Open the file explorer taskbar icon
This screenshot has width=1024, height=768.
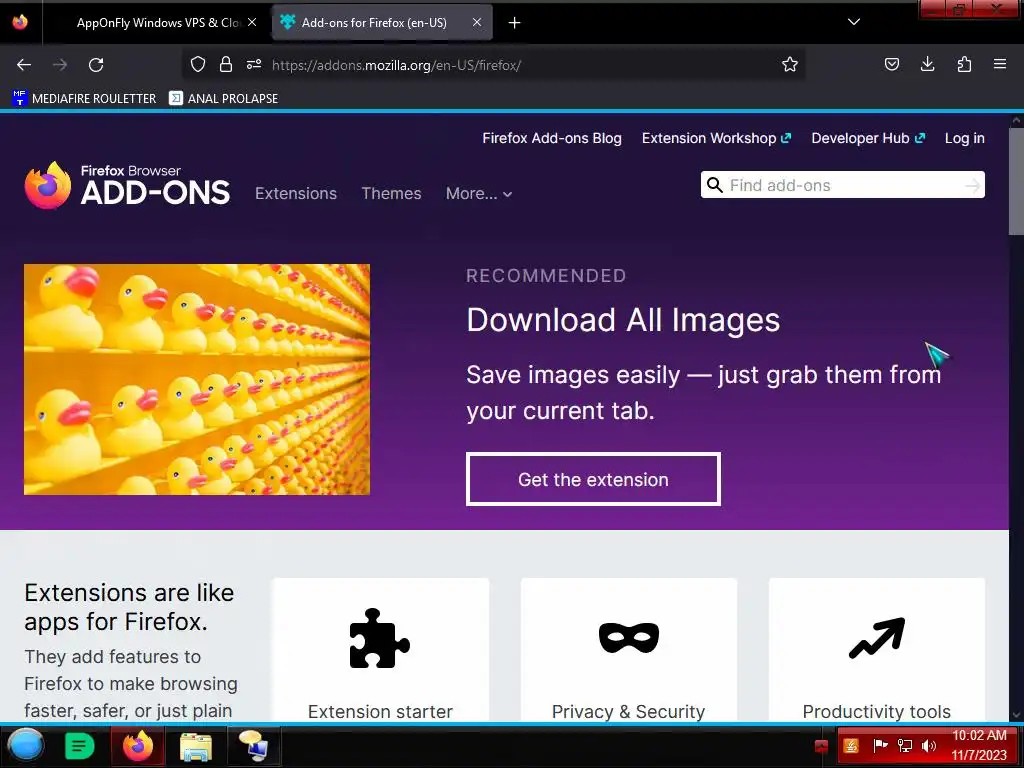pyautogui.click(x=196, y=746)
